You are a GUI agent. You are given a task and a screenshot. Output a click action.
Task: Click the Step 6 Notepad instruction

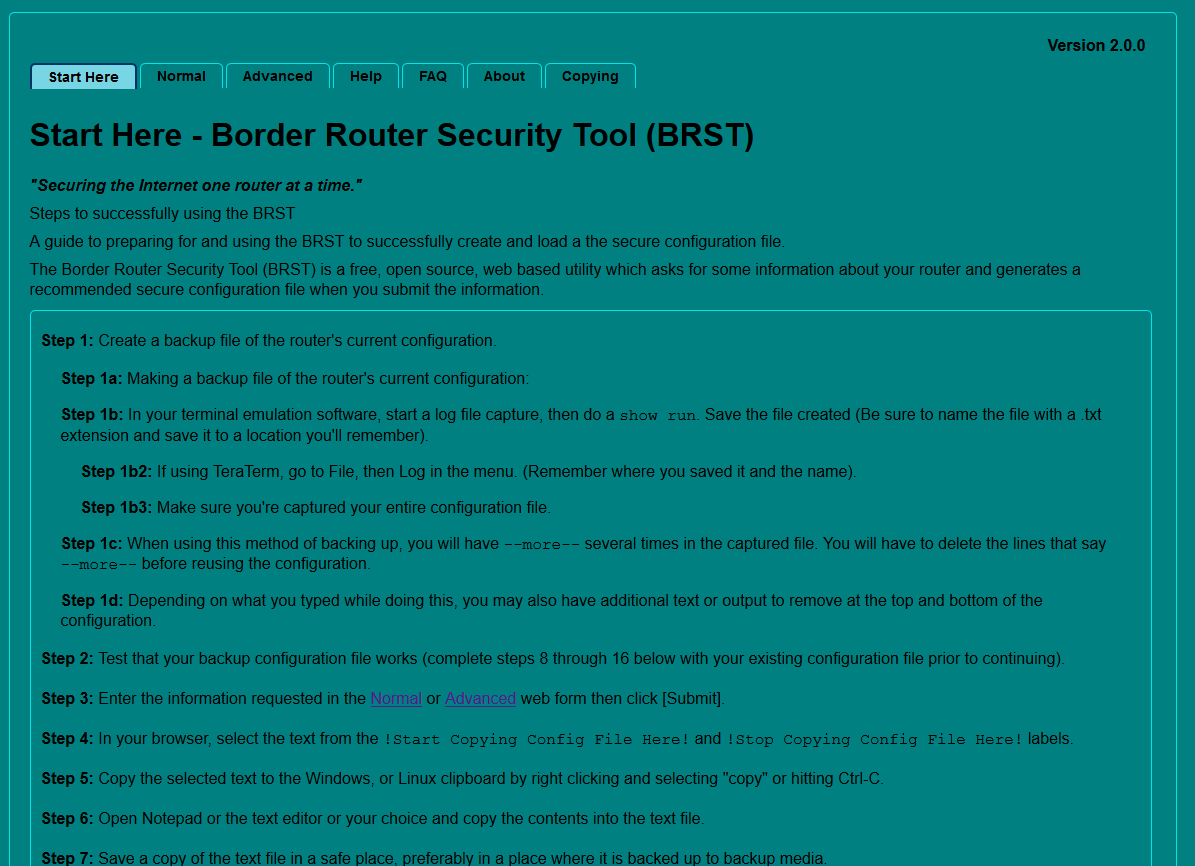(x=400, y=819)
